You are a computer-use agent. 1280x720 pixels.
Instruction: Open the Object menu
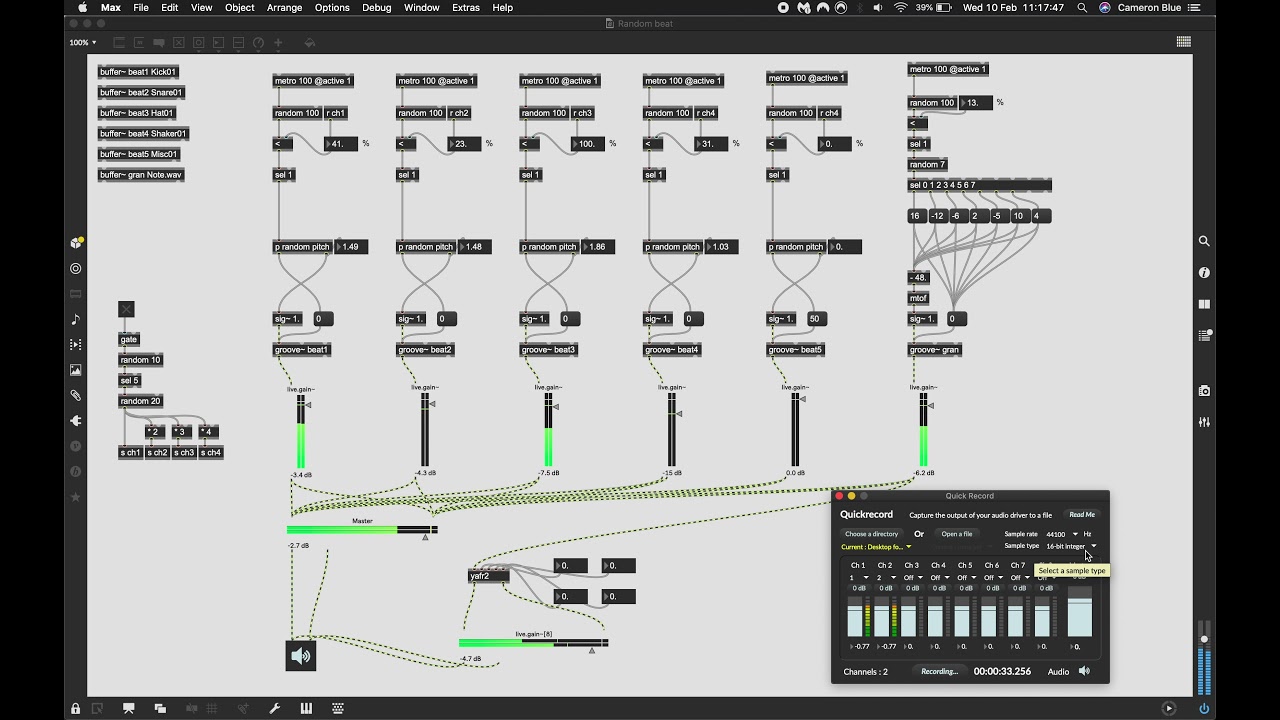239,7
